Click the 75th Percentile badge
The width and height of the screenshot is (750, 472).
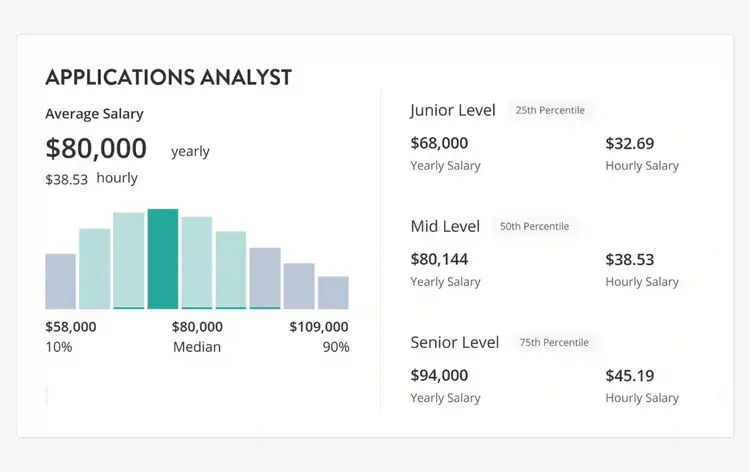click(x=554, y=342)
